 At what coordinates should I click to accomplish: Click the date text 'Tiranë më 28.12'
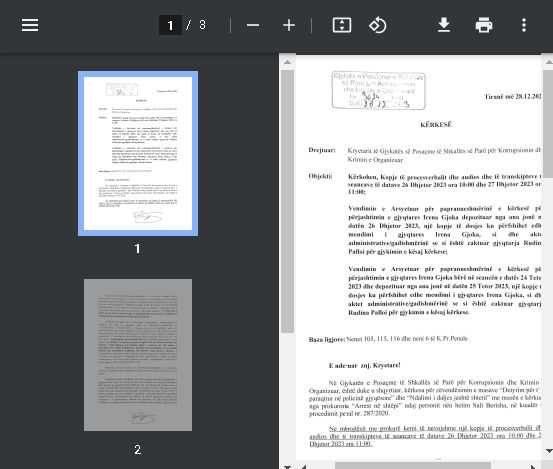(513, 97)
